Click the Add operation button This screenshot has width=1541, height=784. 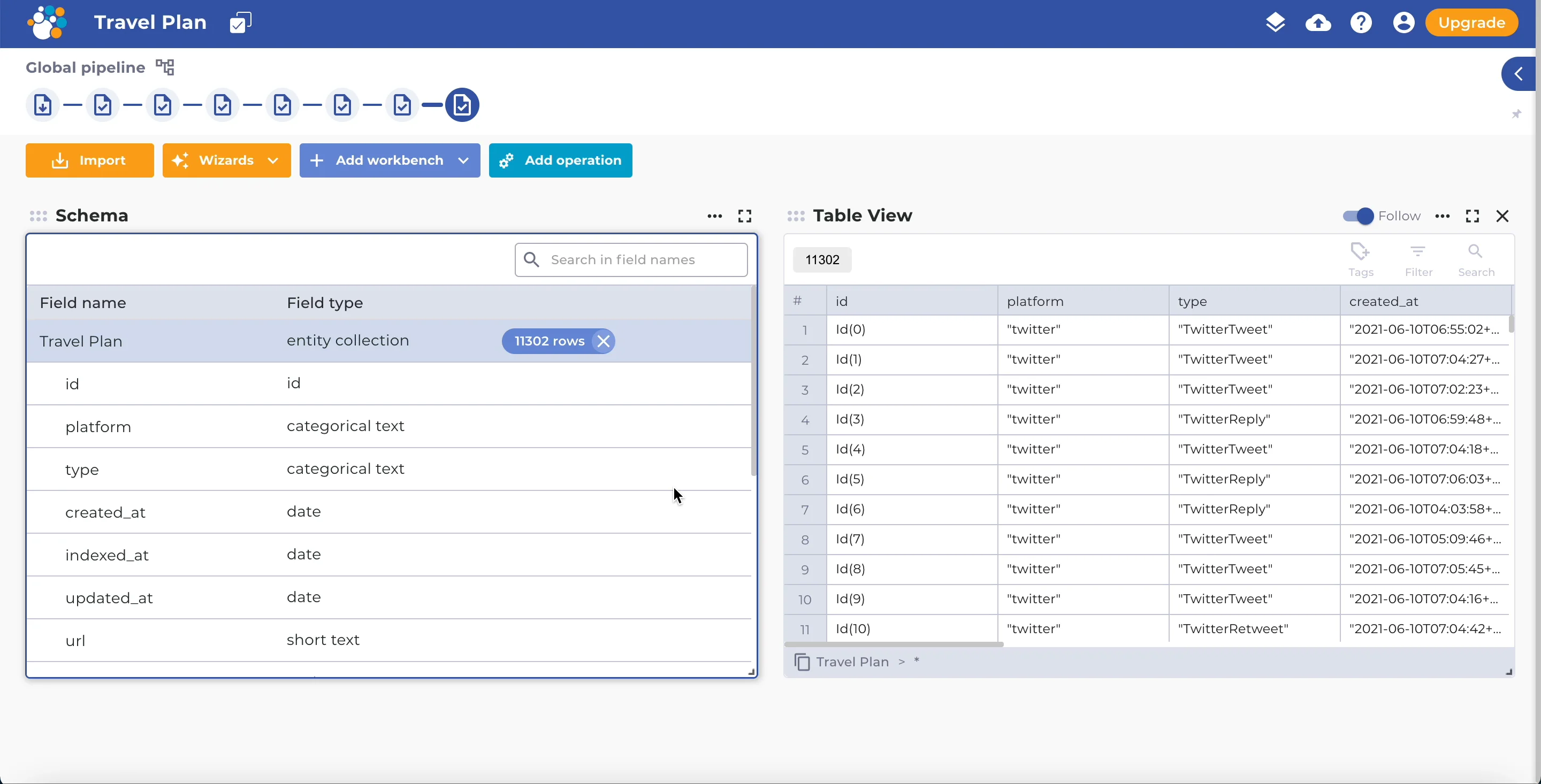561,160
